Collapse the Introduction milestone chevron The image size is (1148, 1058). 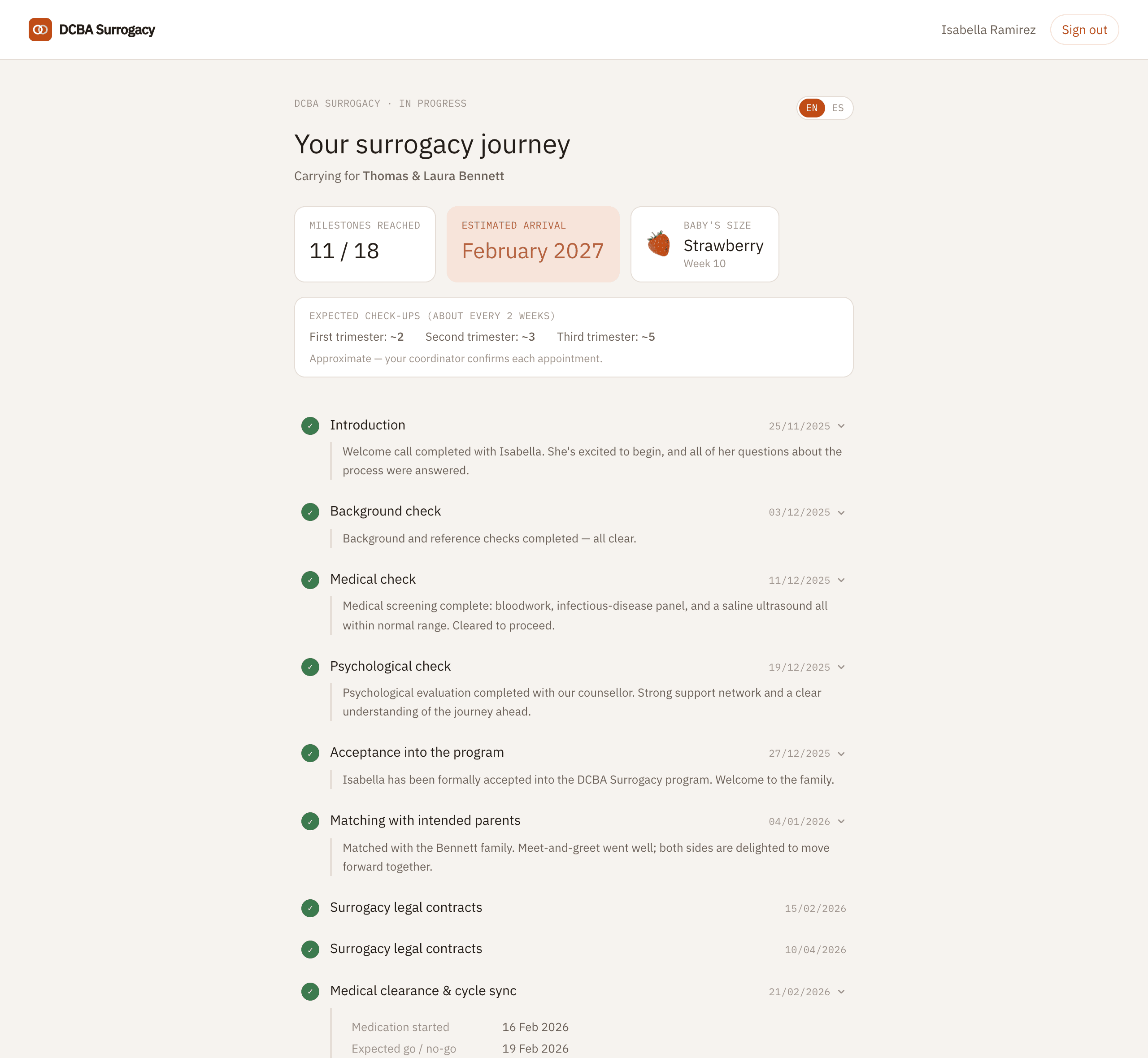[x=841, y=426]
